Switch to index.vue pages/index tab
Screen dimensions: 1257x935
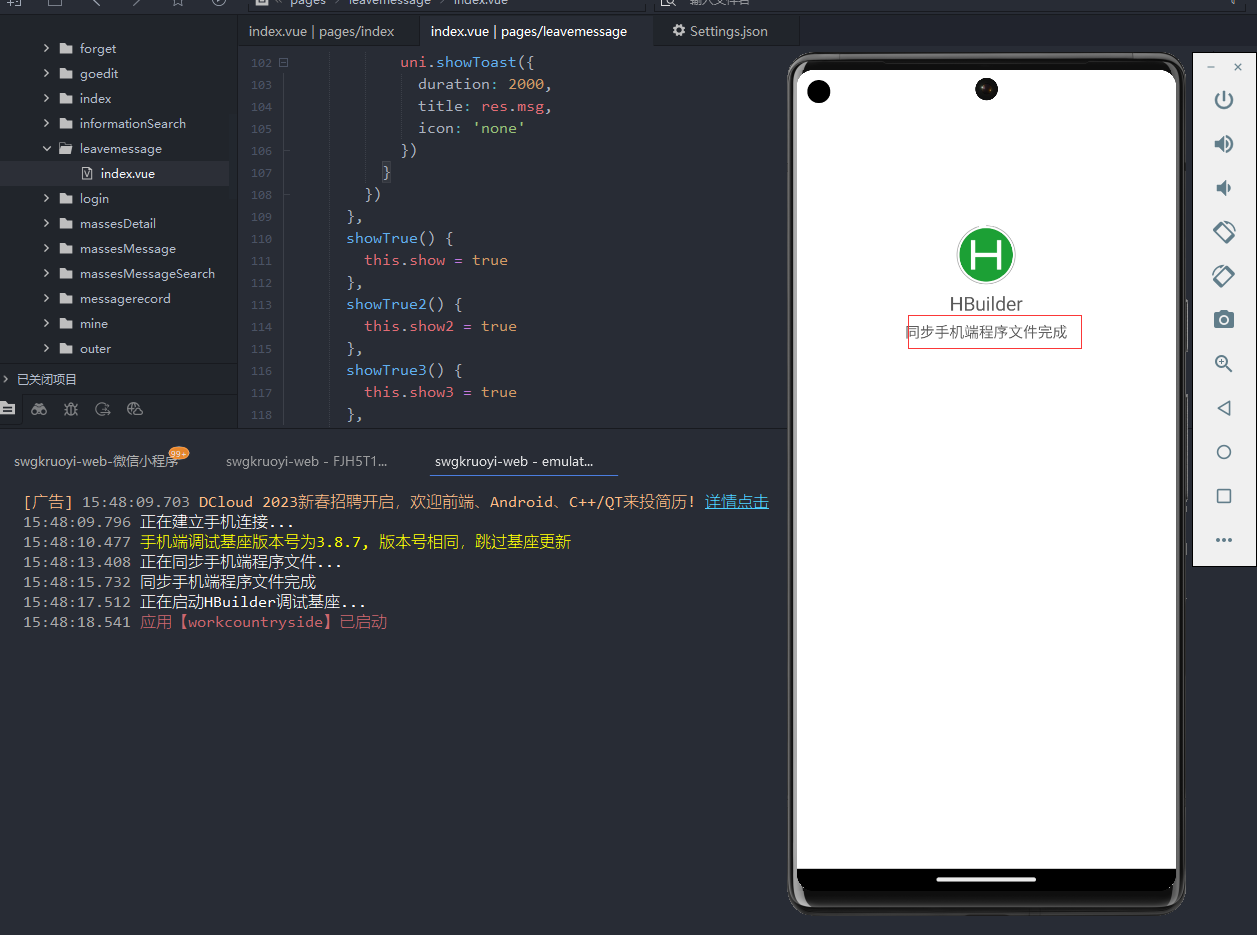point(321,31)
